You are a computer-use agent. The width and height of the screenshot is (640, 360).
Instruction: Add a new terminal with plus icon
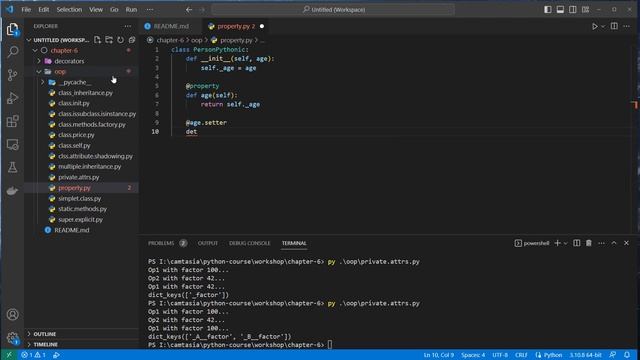pyautogui.click(x=557, y=243)
